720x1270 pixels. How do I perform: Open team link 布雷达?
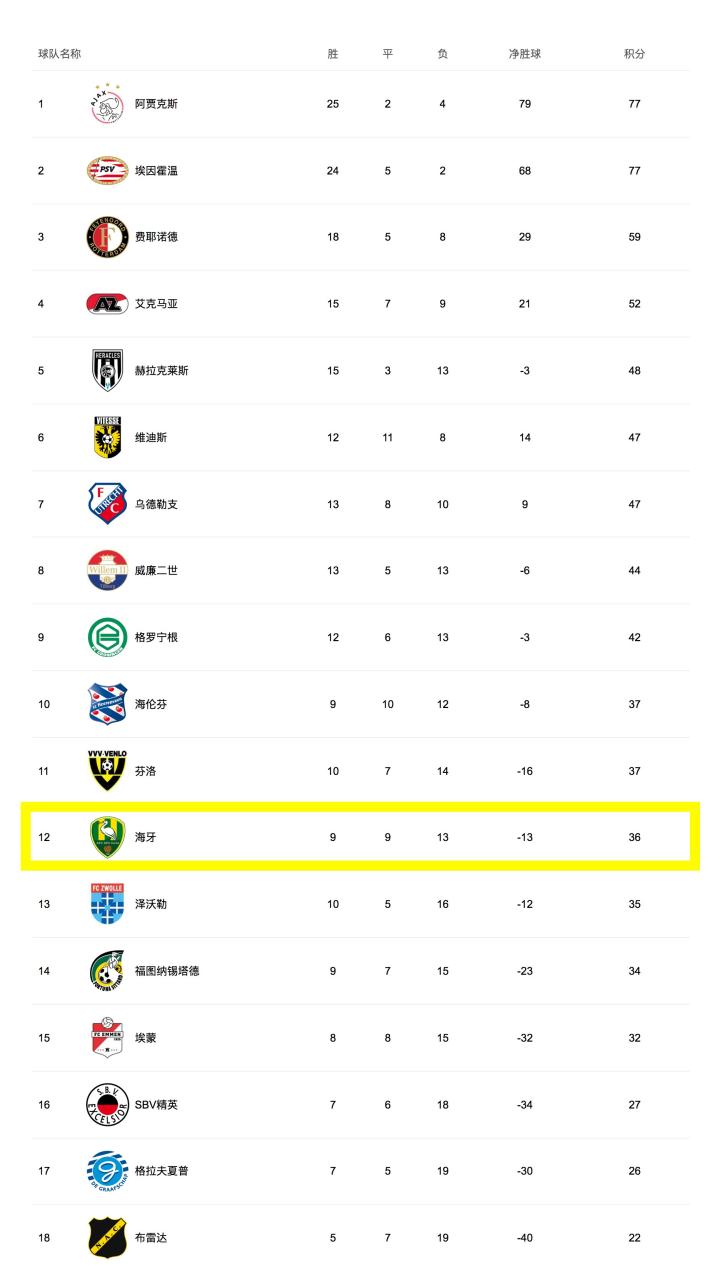point(151,1238)
